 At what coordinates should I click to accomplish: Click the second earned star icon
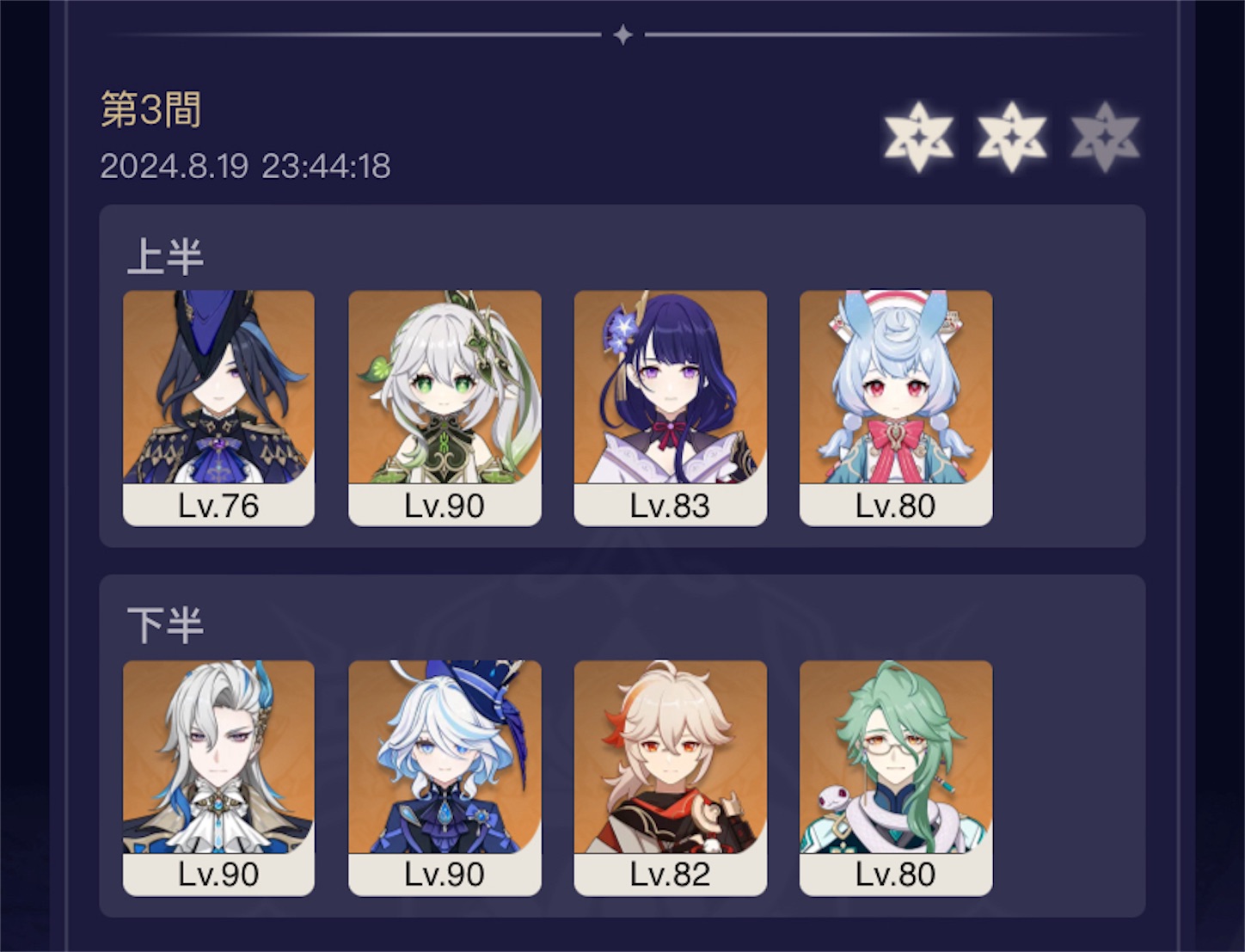[x=1012, y=137]
